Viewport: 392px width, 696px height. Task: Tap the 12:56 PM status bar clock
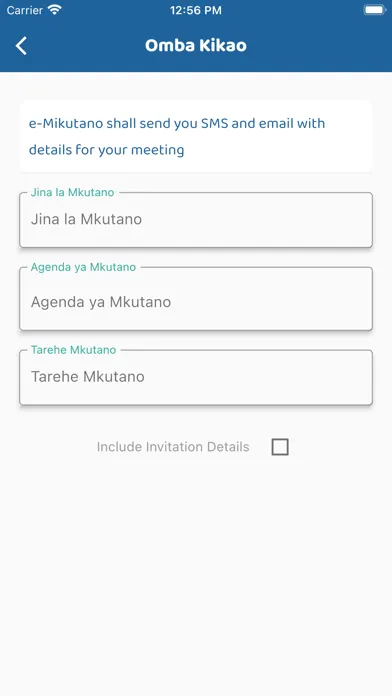(x=196, y=10)
